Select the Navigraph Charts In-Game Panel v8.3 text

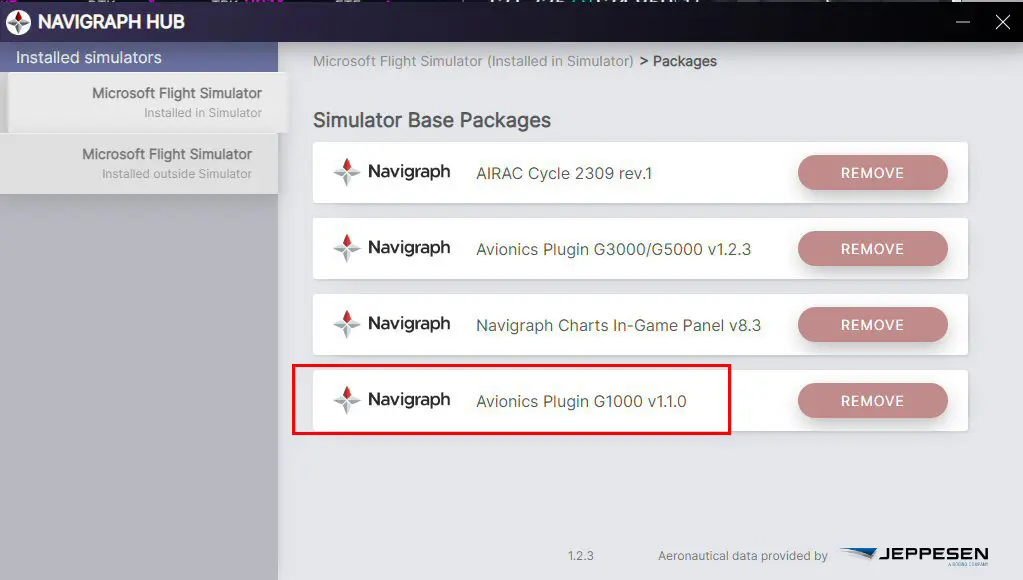pyautogui.click(x=618, y=326)
